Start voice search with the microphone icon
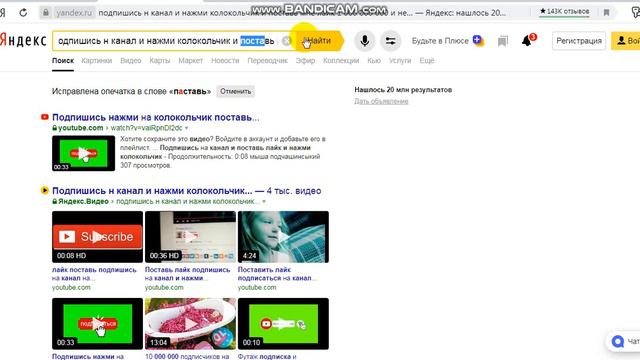Viewport: 640px width, 360px height. (364, 41)
